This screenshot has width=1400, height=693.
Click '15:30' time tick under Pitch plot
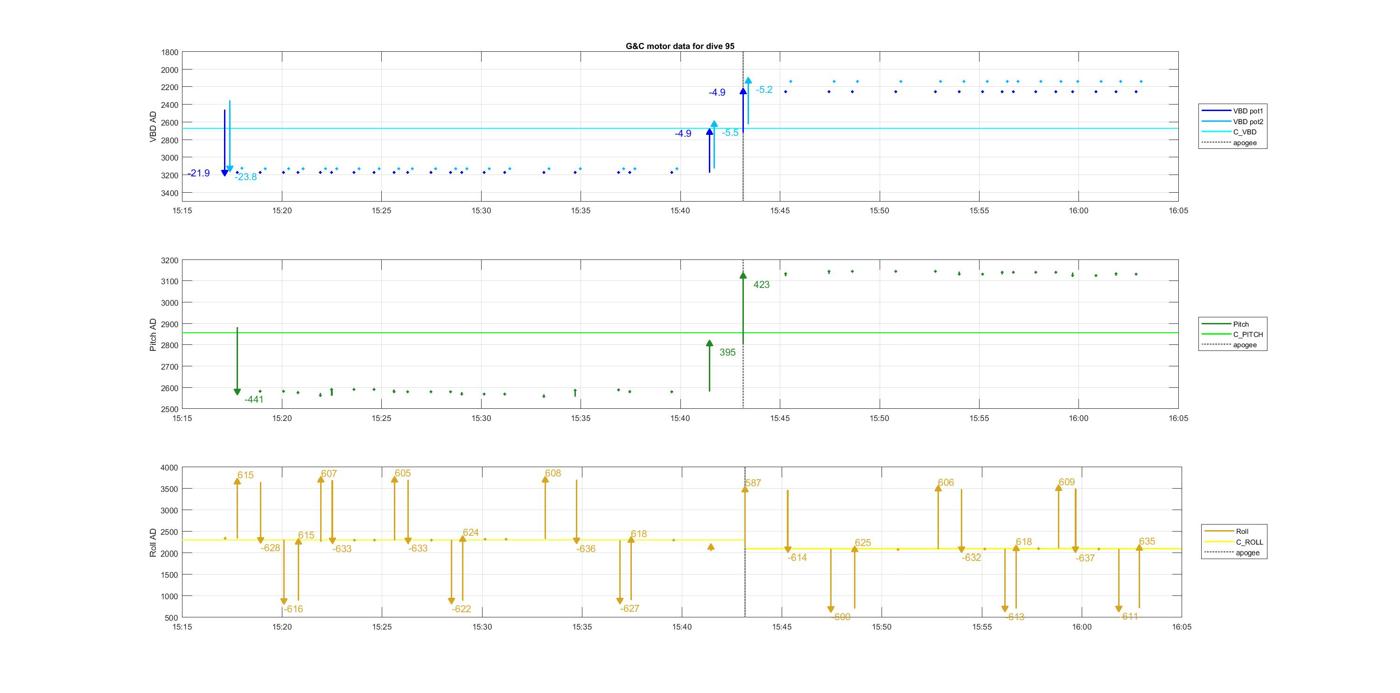point(481,419)
